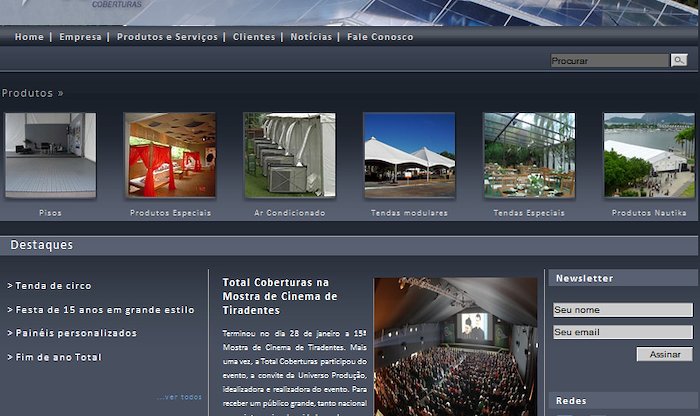Open the Home menu item

pyautogui.click(x=29, y=37)
